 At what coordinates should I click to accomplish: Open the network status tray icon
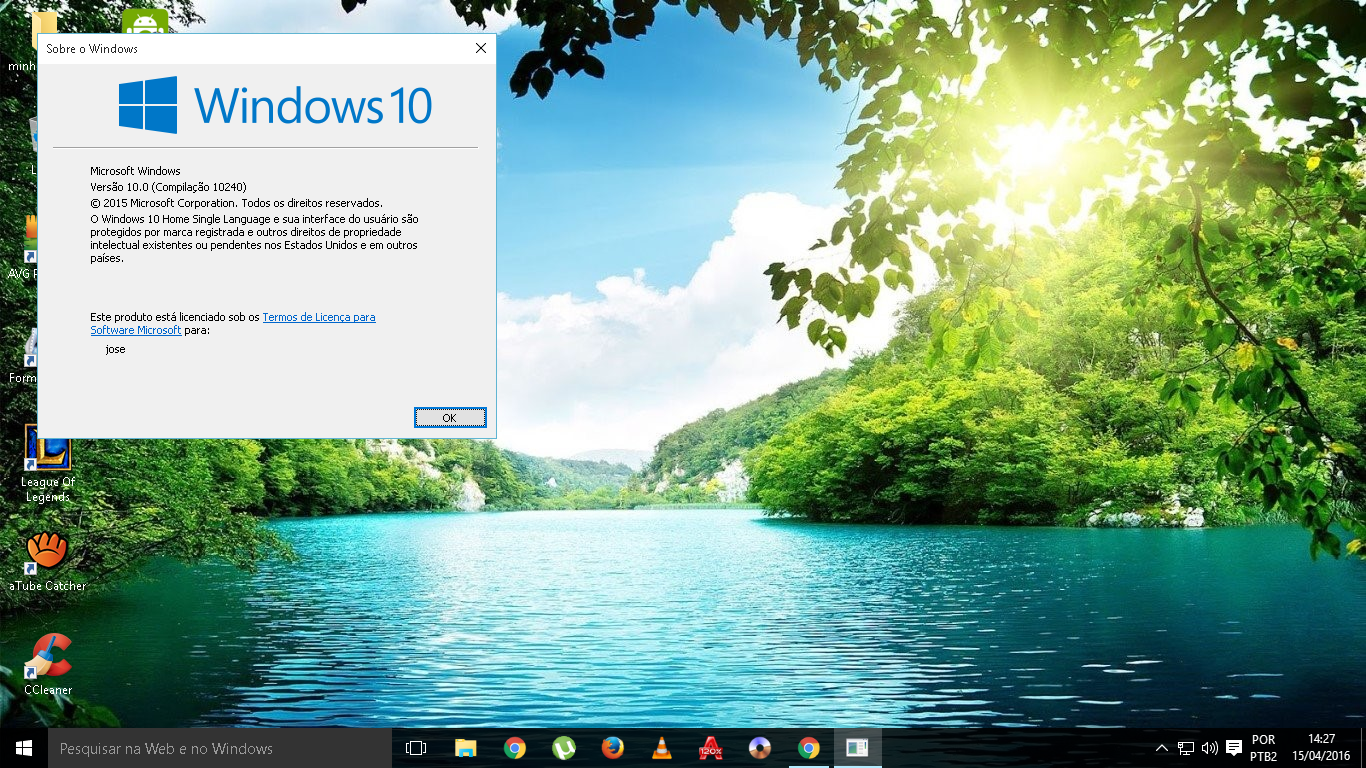1186,748
